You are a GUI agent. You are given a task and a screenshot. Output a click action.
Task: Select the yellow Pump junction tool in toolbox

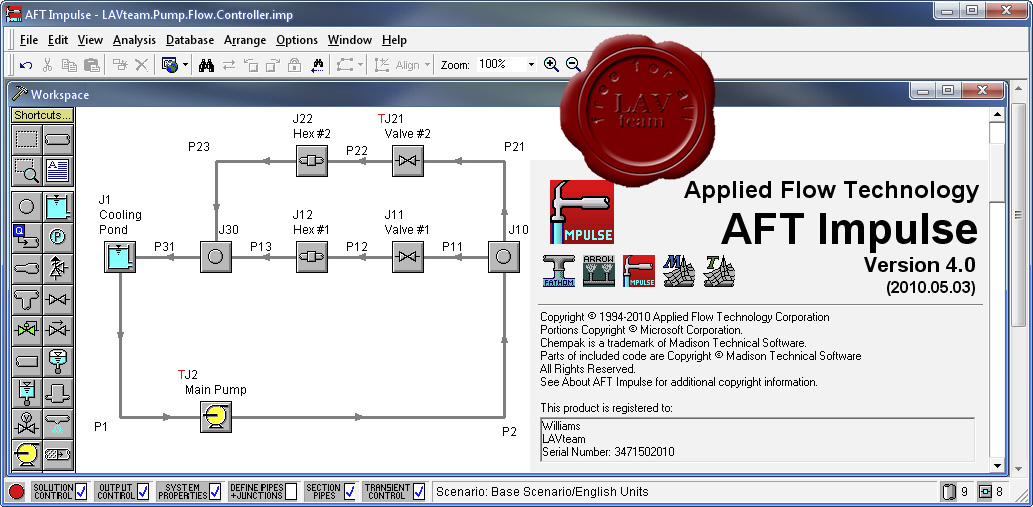26,454
